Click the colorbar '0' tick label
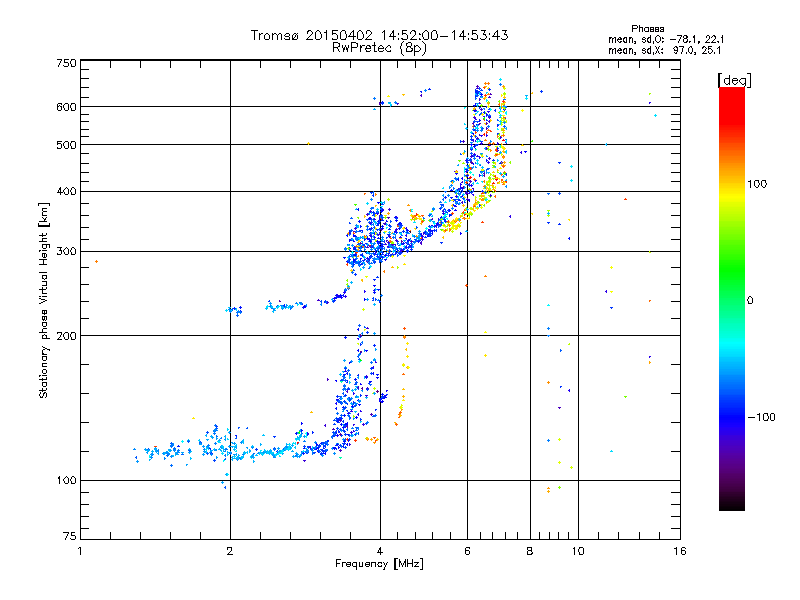Image resolution: width=800 pixels, height=600 pixels. (x=750, y=301)
